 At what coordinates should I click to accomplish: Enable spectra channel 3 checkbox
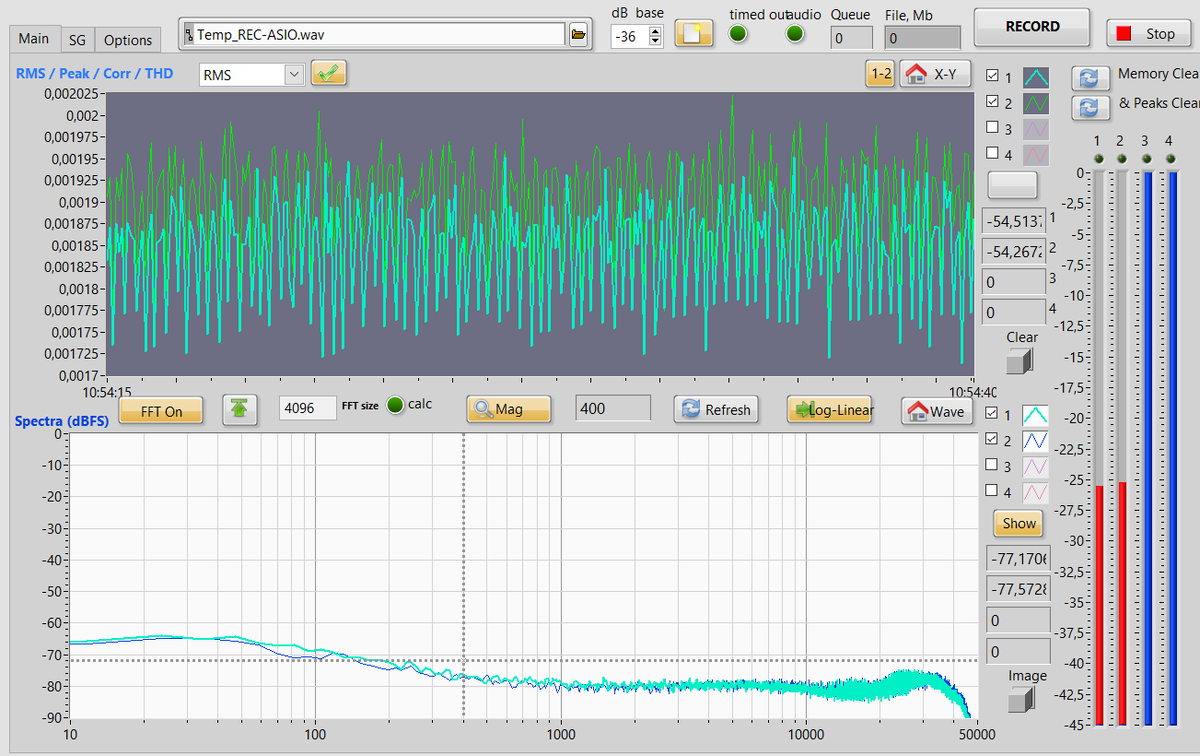pyautogui.click(x=992, y=464)
